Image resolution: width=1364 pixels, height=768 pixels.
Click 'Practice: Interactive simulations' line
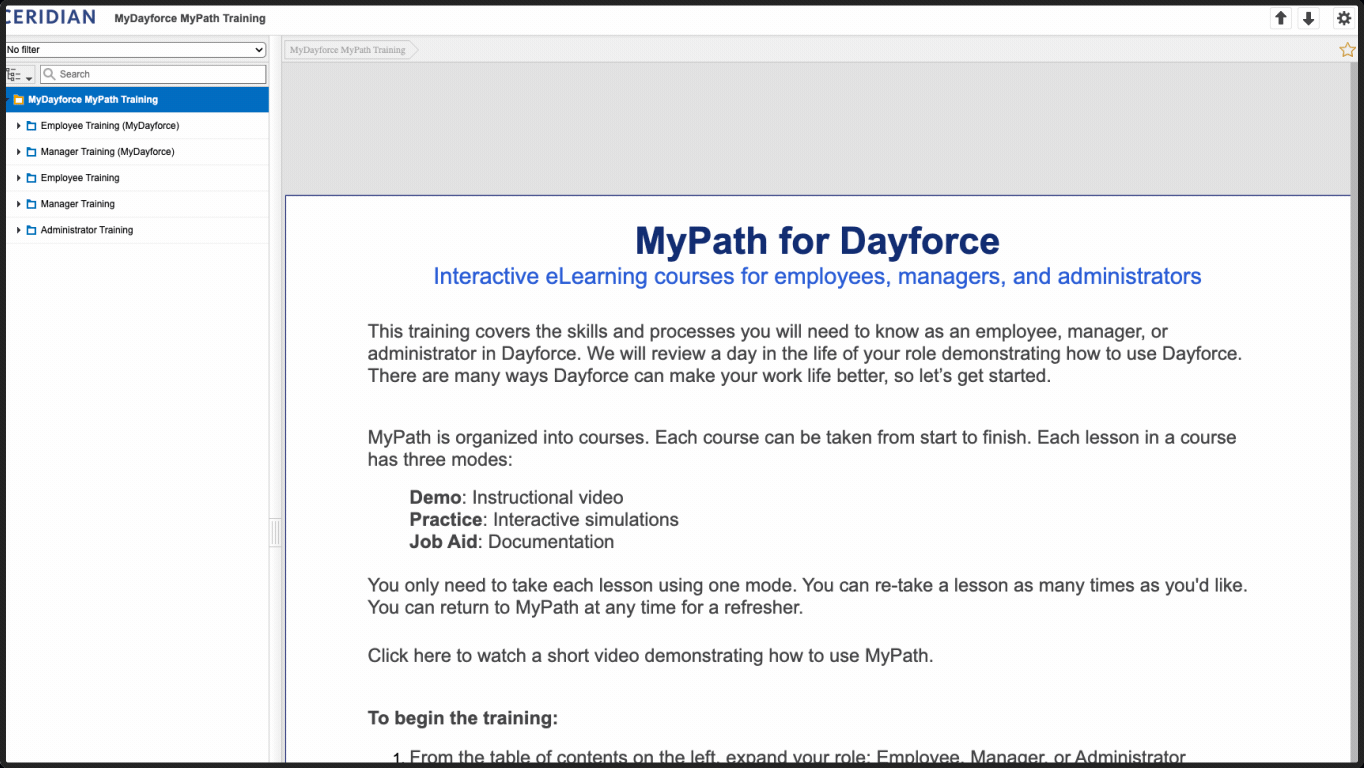click(544, 520)
